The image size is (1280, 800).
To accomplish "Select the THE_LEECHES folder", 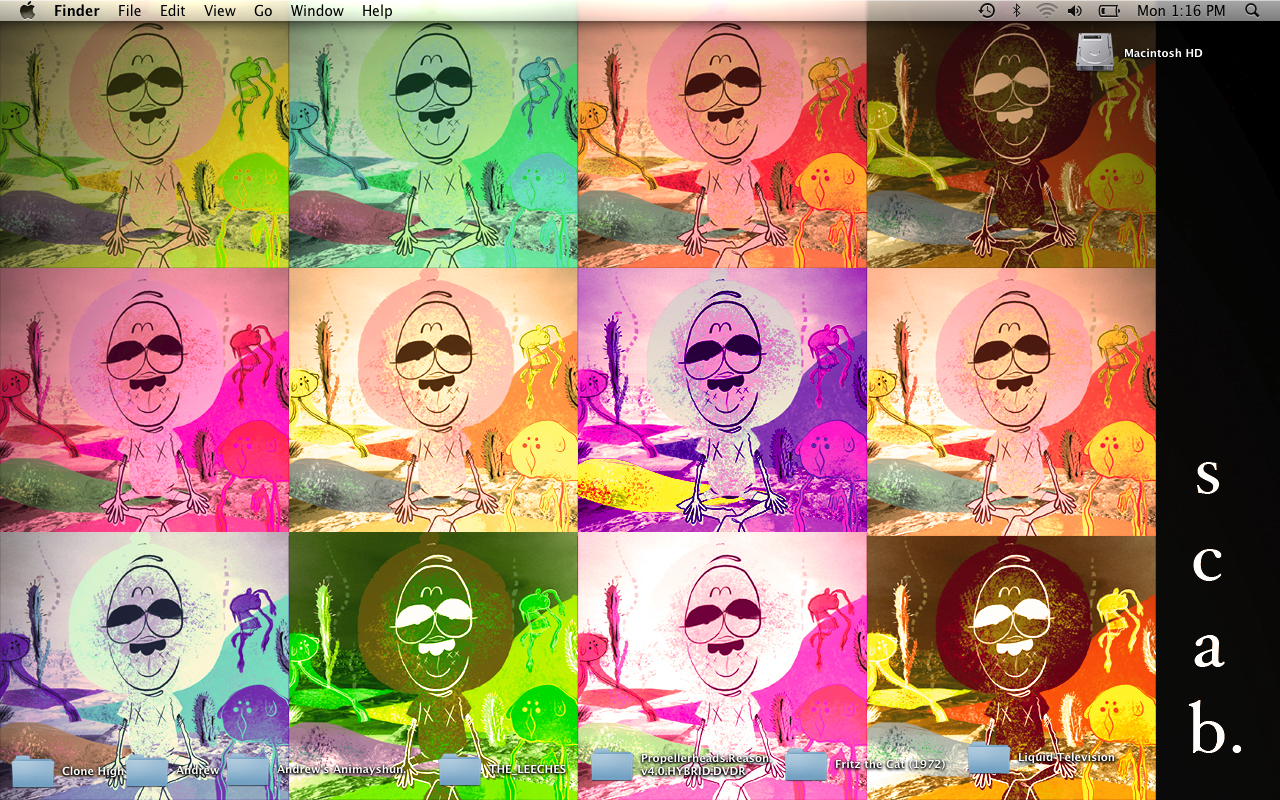I will pos(461,770).
